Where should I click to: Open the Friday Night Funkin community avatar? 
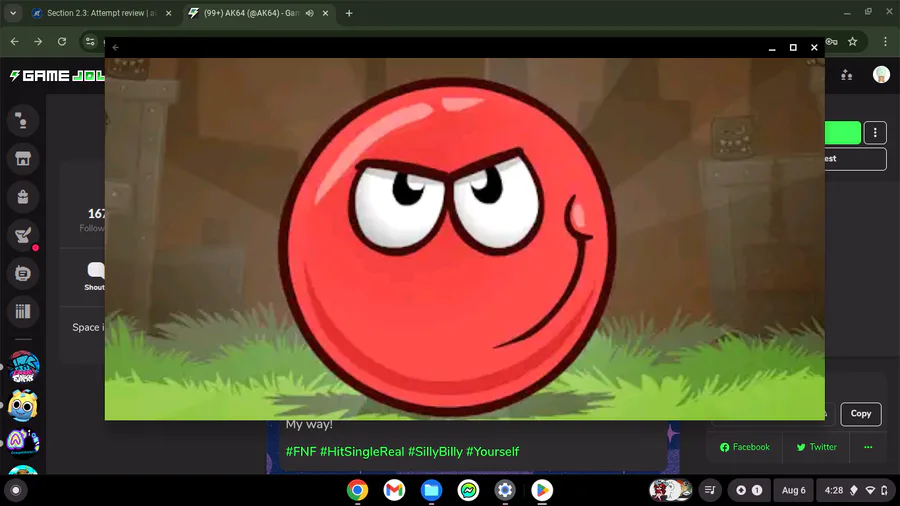23,367
